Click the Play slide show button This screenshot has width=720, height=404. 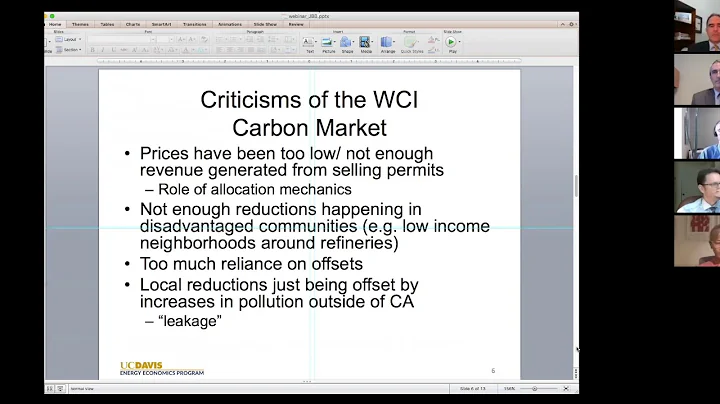451,42
